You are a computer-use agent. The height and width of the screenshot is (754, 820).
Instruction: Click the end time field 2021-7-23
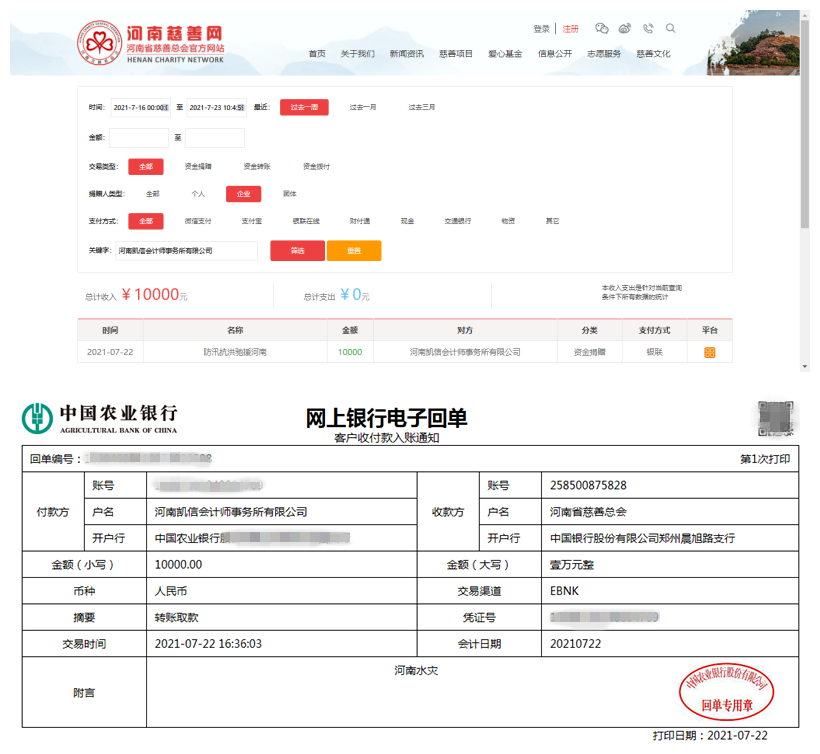[217, 108]
